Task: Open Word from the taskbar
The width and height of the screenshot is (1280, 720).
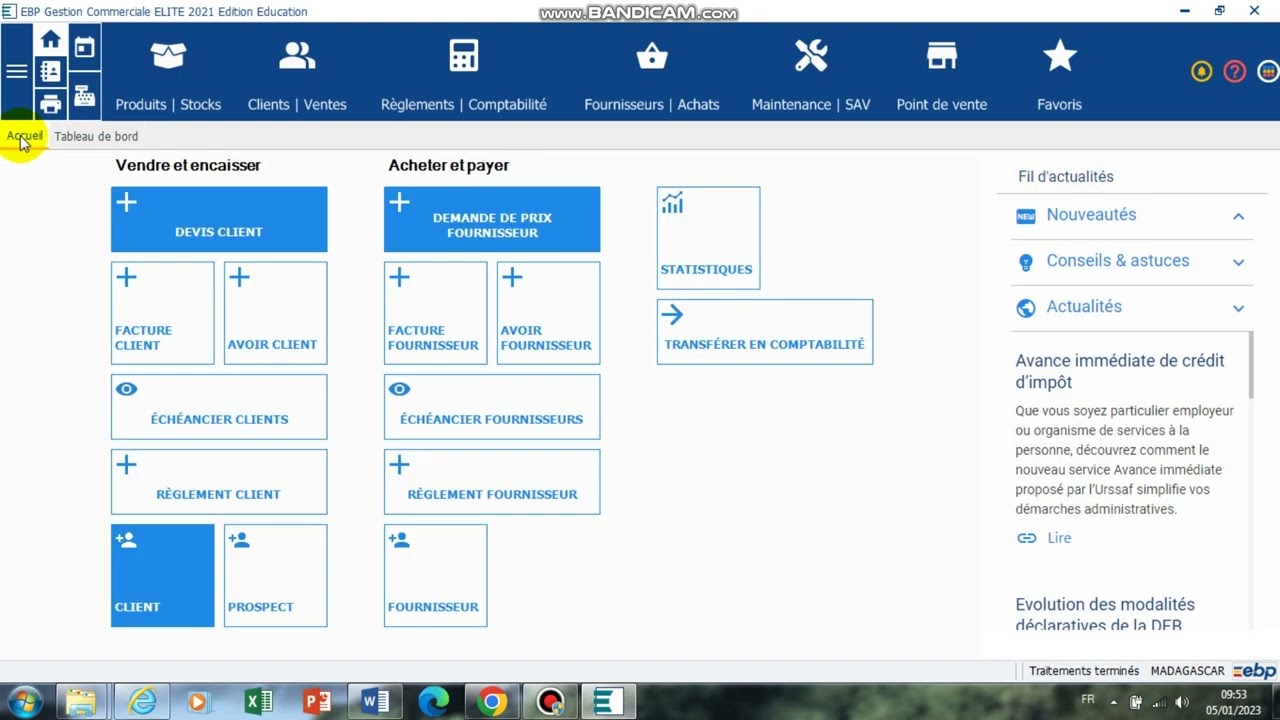Action: click(x=375, y=702)
